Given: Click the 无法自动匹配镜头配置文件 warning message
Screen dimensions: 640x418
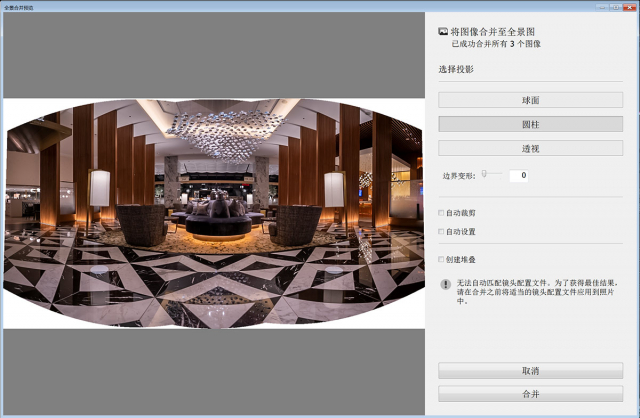Looking at the screenshot, I should click(537, 291).
